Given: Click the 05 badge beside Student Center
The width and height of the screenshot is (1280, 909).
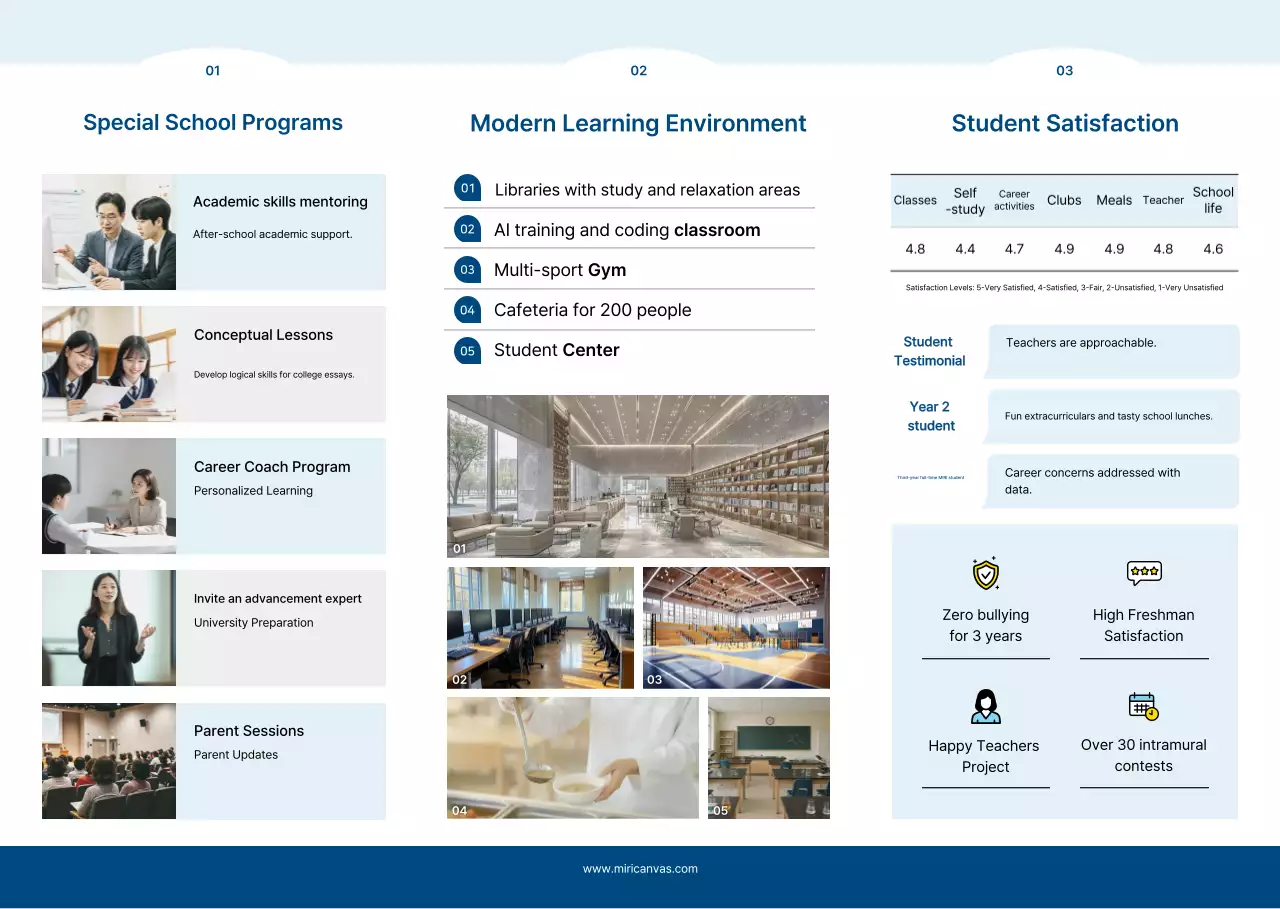Looking at the screenshot, I should click(467, 350).
